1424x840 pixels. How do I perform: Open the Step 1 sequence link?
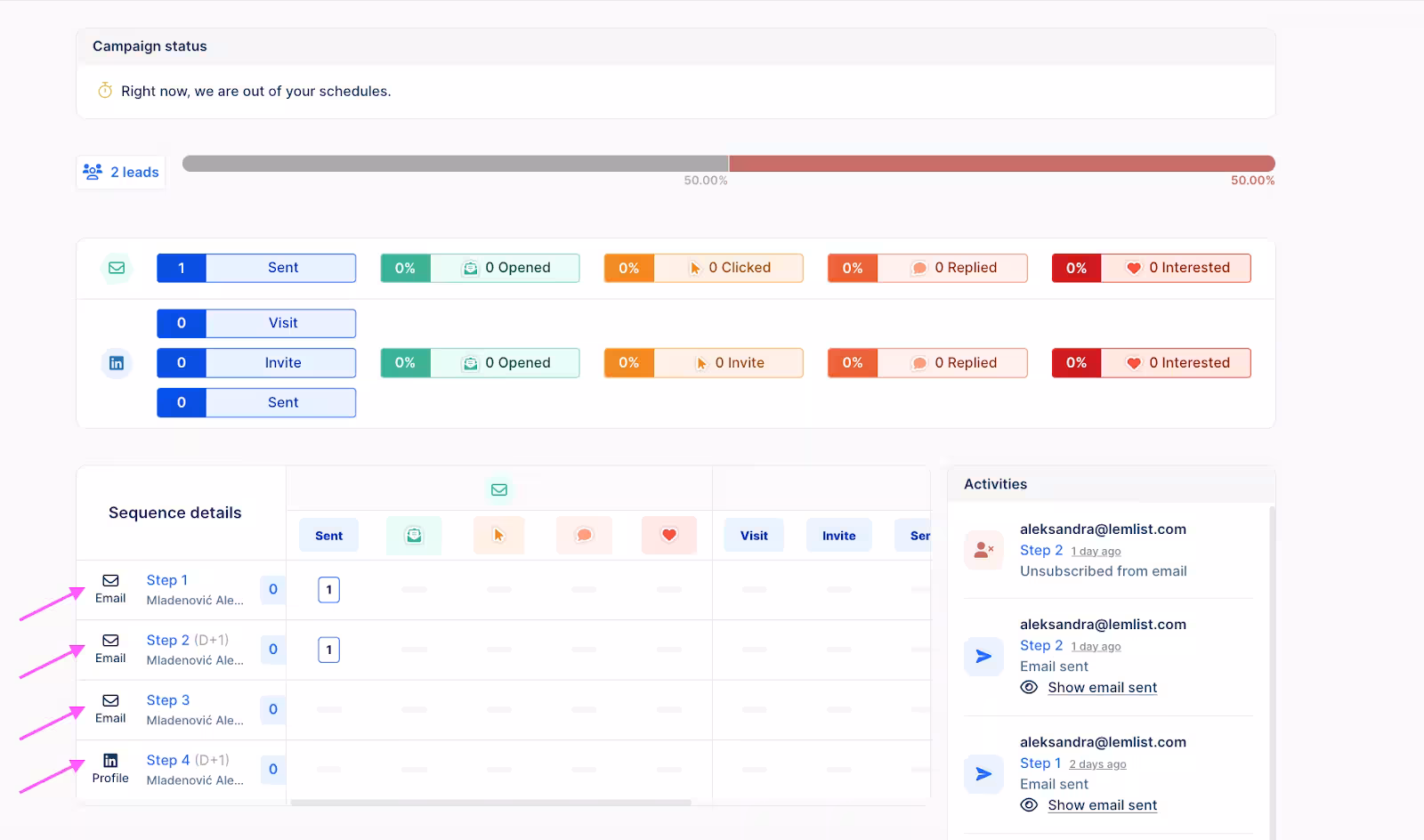[x=167, y=580]
